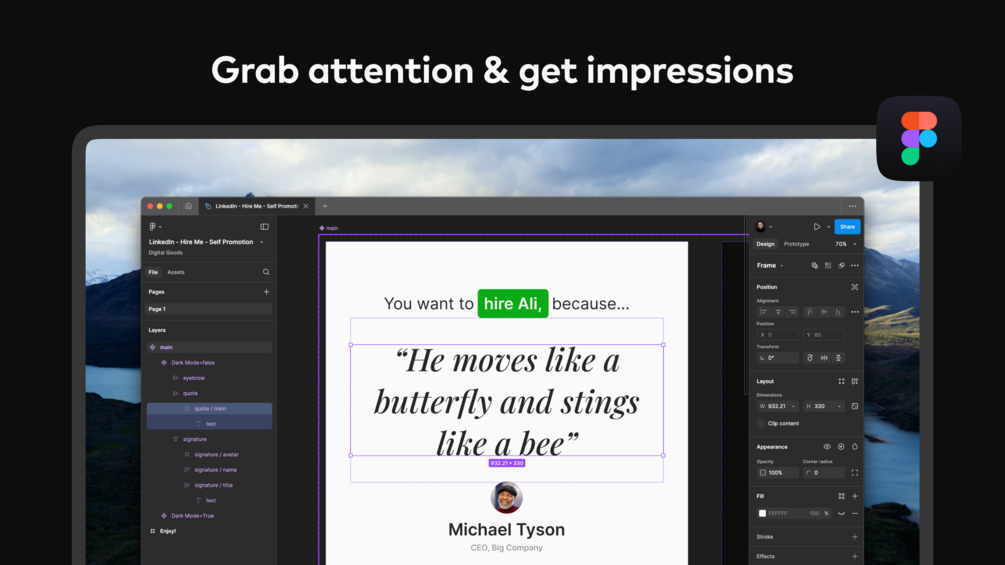
Task: Toggle Clip content checkbox
Action: (x=761, y=423)
